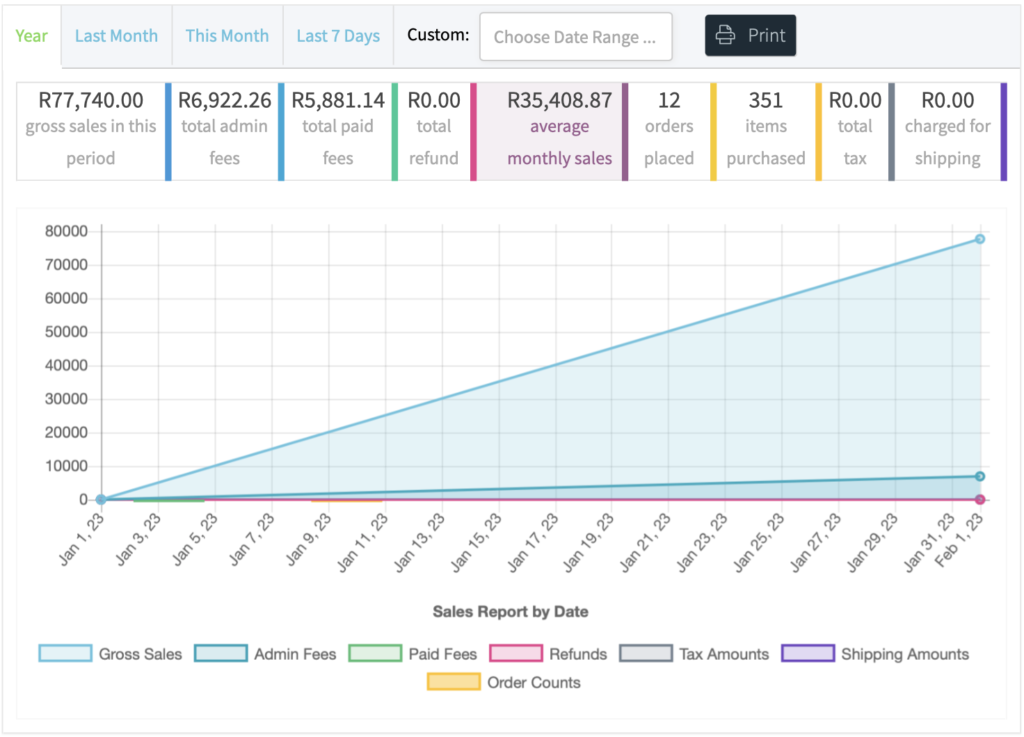Toggle Order Counts legend swatch
1024x737 pixels.
point(454,682)
